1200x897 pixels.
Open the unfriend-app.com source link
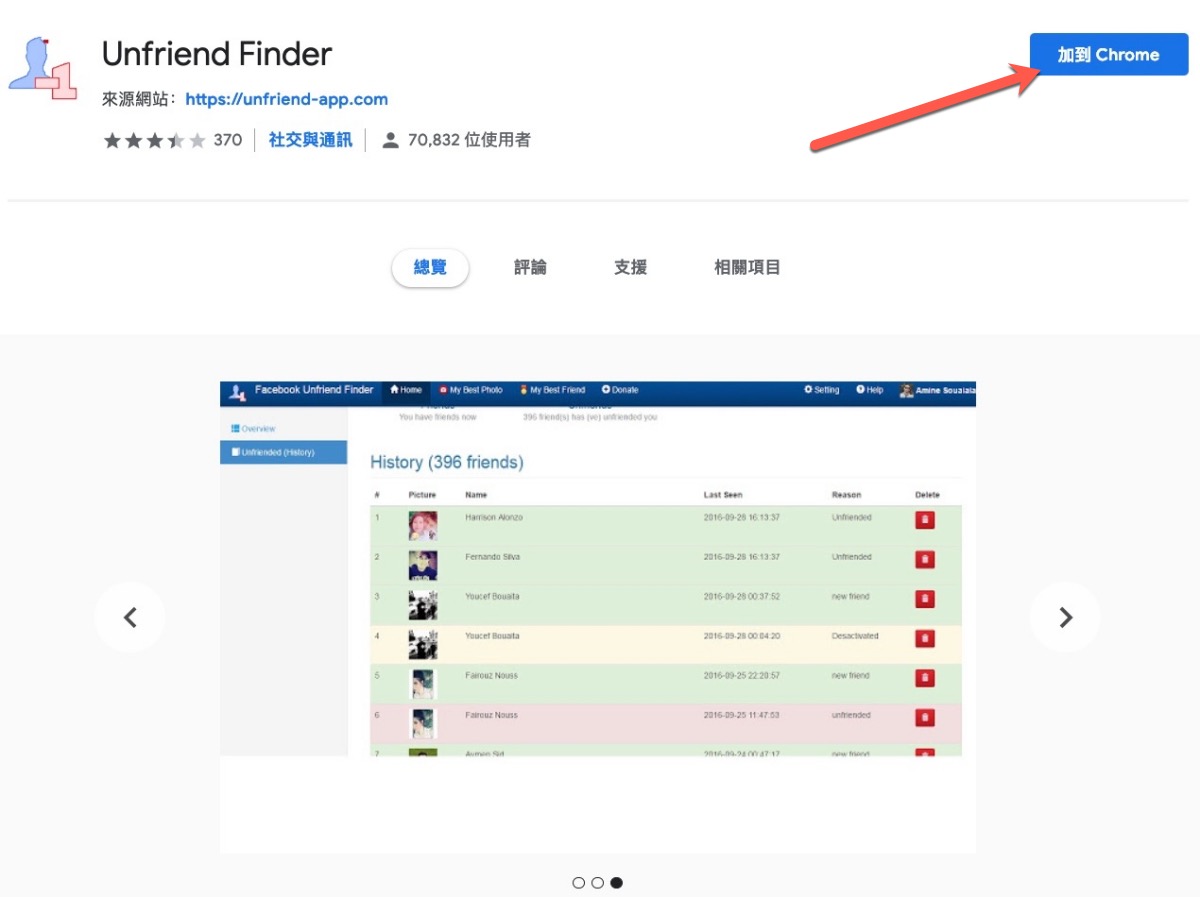(x=287, y=99)
